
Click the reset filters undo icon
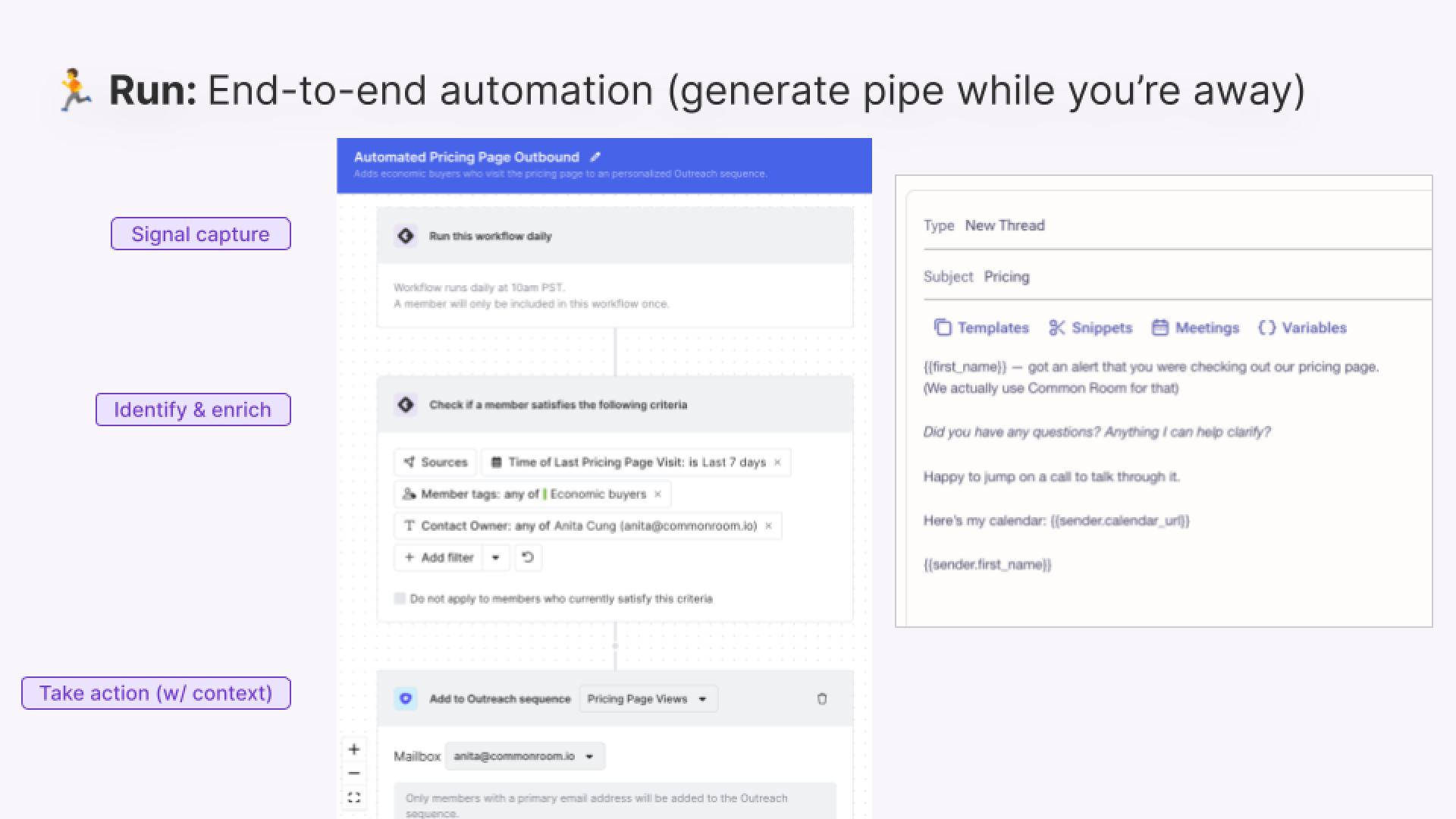tap(528, 557)
